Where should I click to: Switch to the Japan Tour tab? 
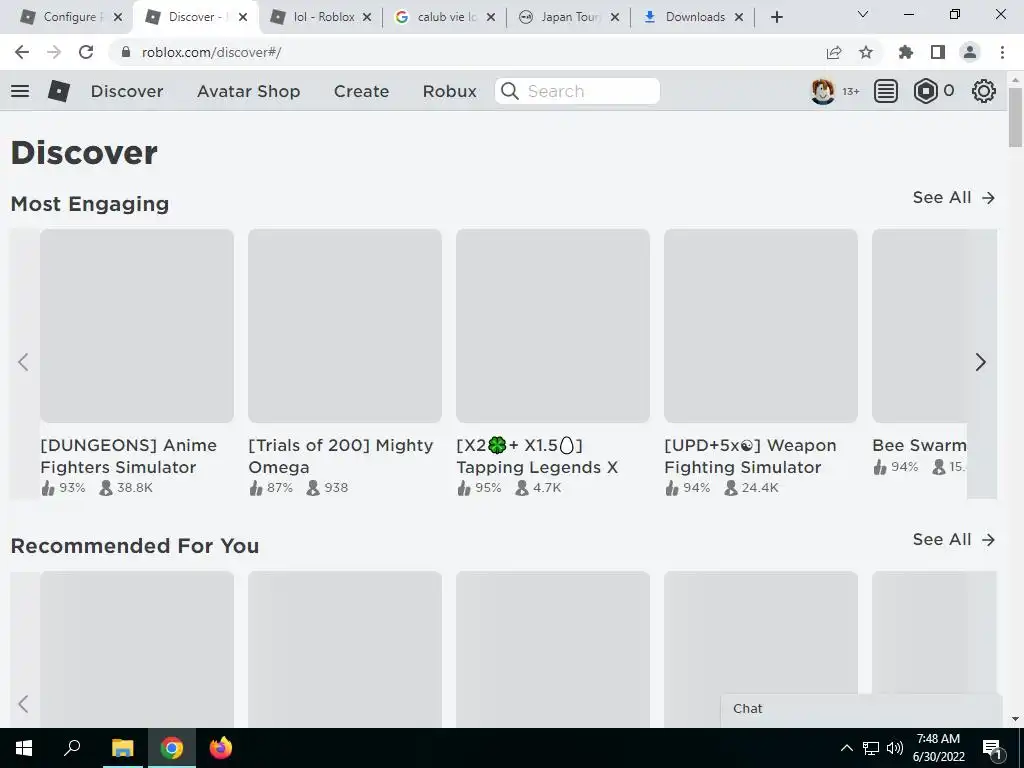(x=569, y=17)
